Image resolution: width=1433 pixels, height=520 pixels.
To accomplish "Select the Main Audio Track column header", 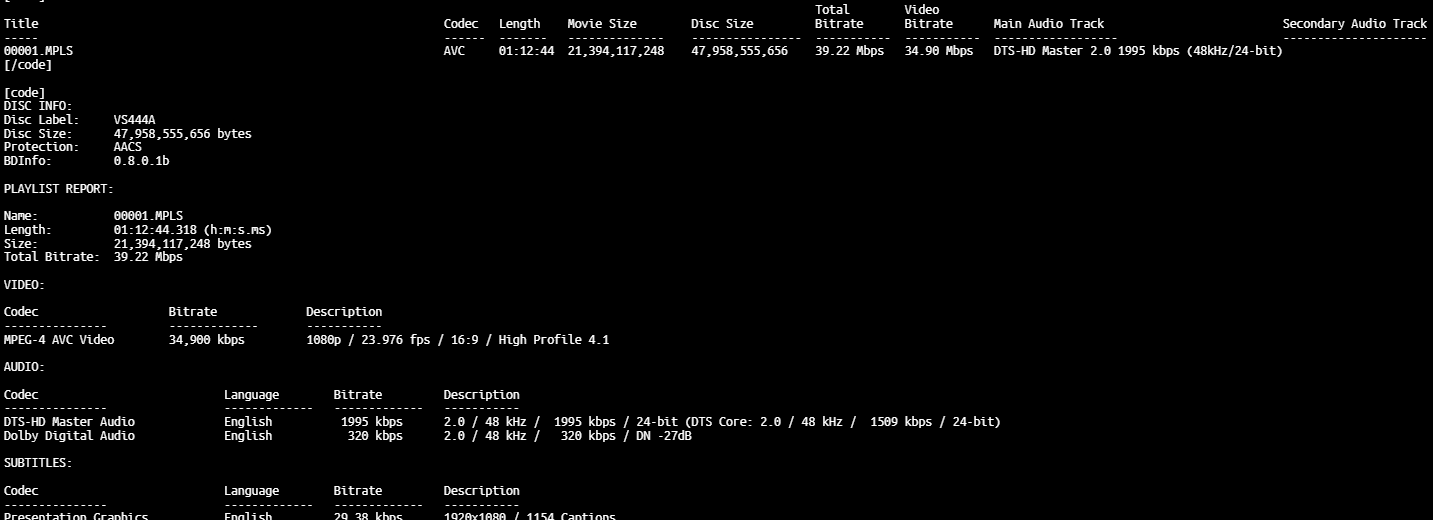I will click(x=1048, y=23).
